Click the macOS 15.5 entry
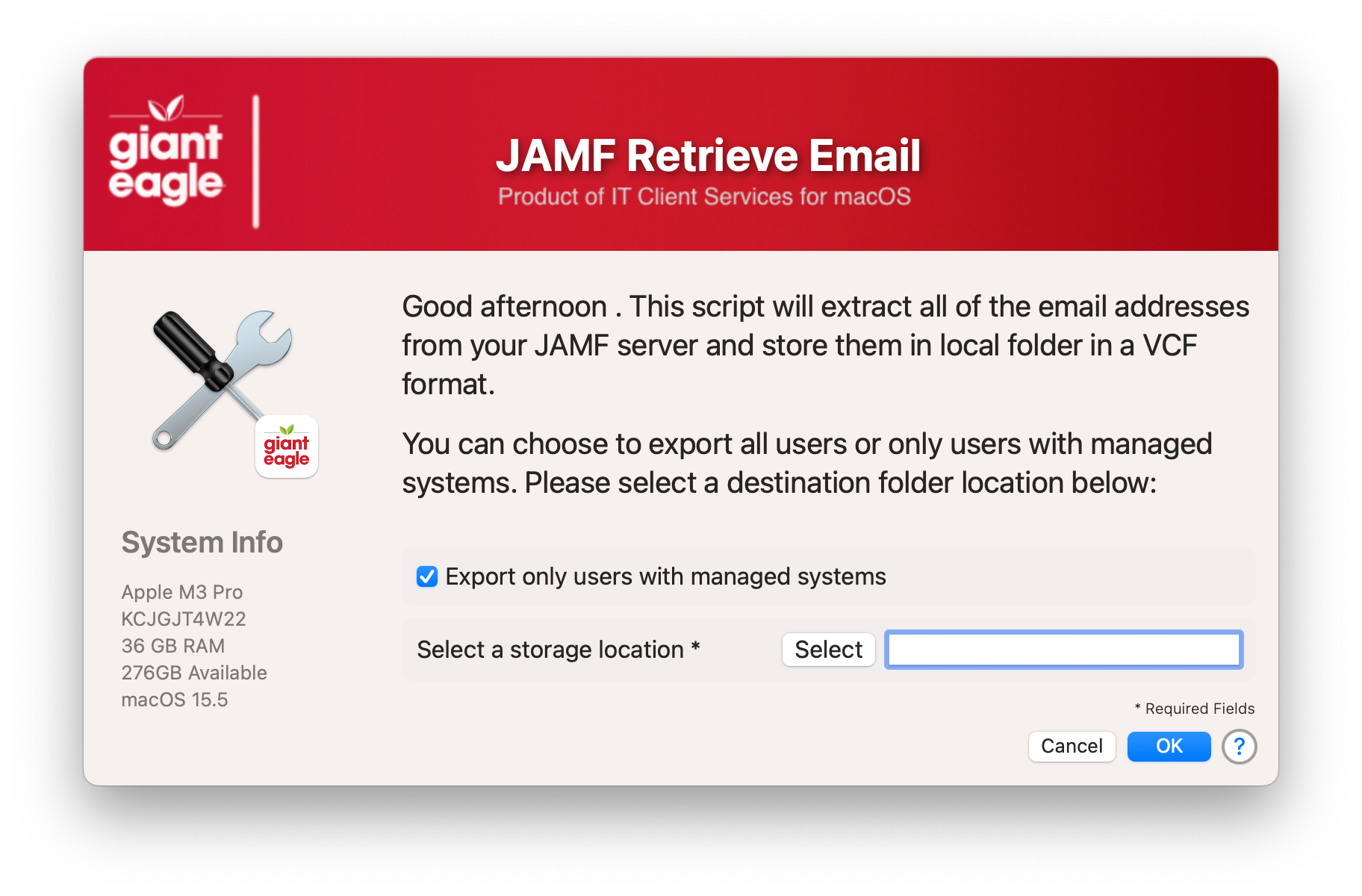 (175, 700)
